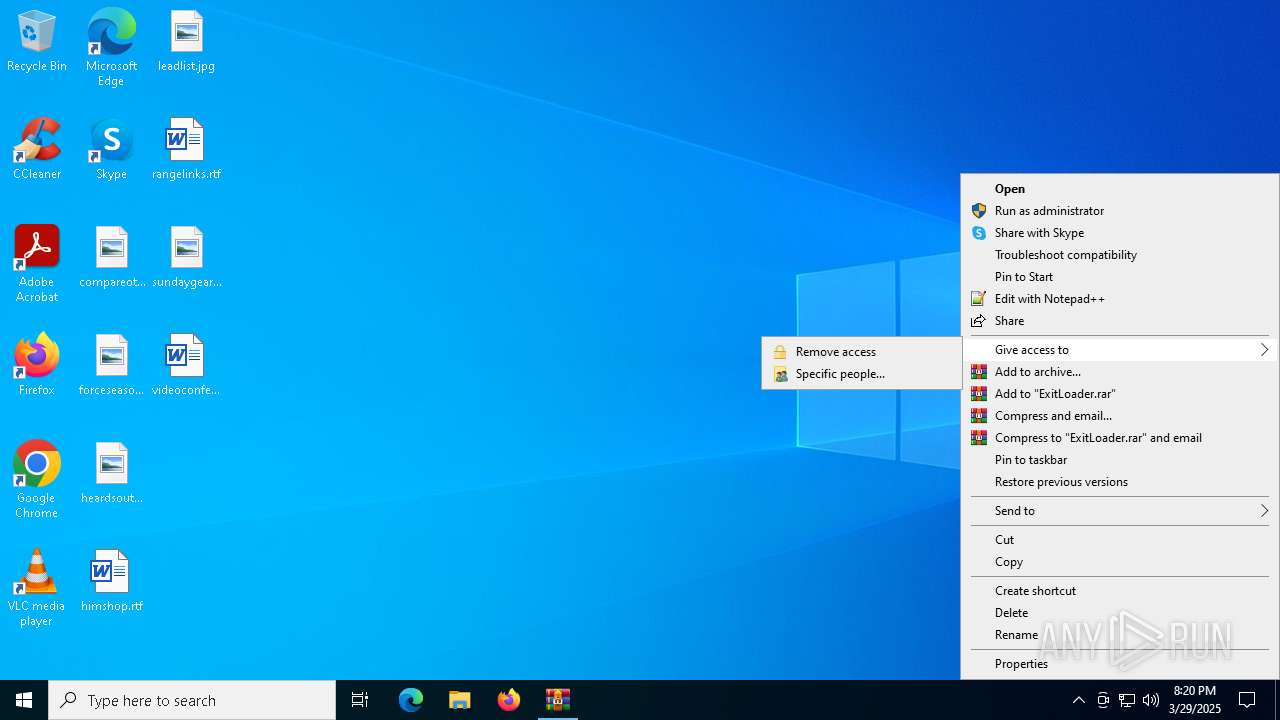Select the Microsoft Edge desktop shortcut
The width and height of the screenshot is (1280, 720).
pyautogui.click(x=111, y=47)
